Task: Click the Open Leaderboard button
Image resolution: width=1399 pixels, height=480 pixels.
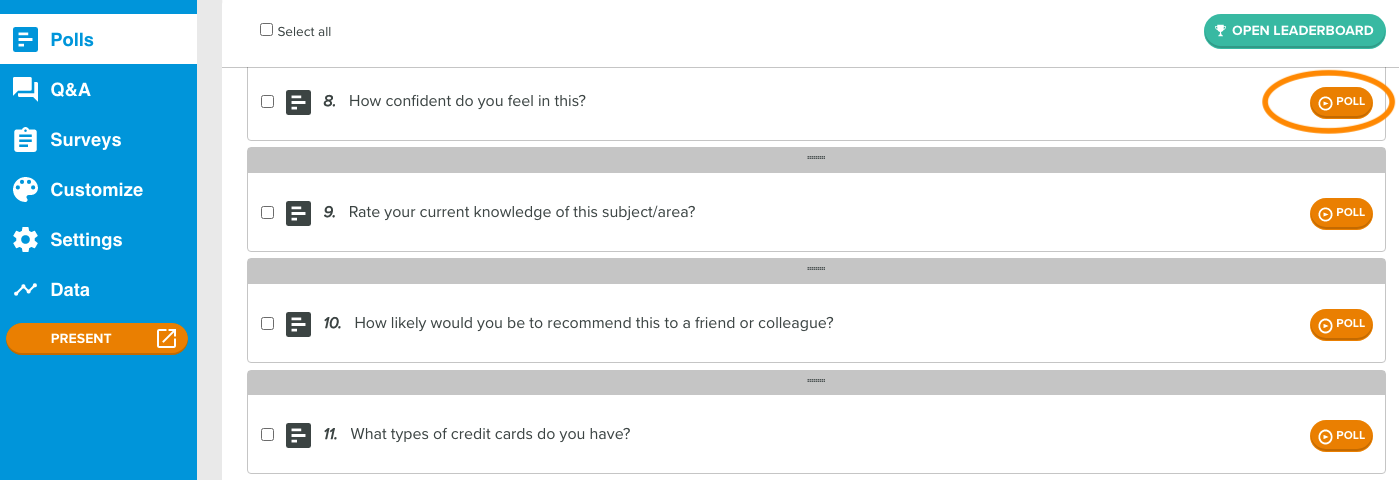Action: pos(1295,31)
